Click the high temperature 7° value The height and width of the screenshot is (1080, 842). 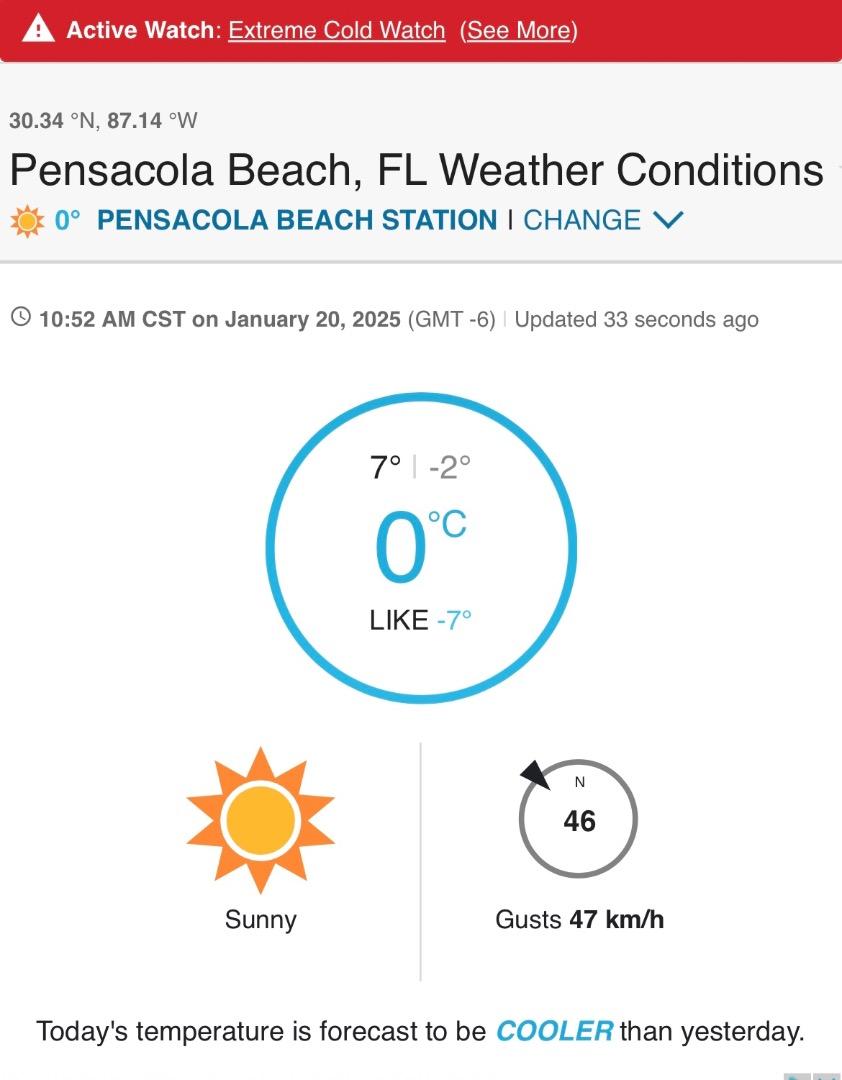385,468
